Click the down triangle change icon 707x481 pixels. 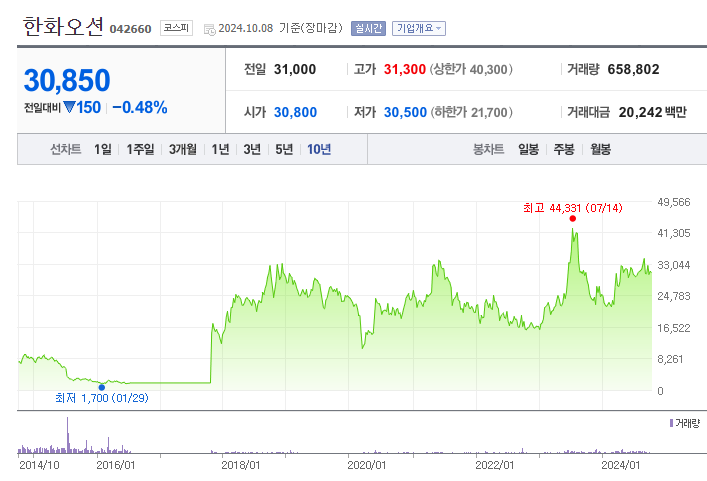point(69,107)
